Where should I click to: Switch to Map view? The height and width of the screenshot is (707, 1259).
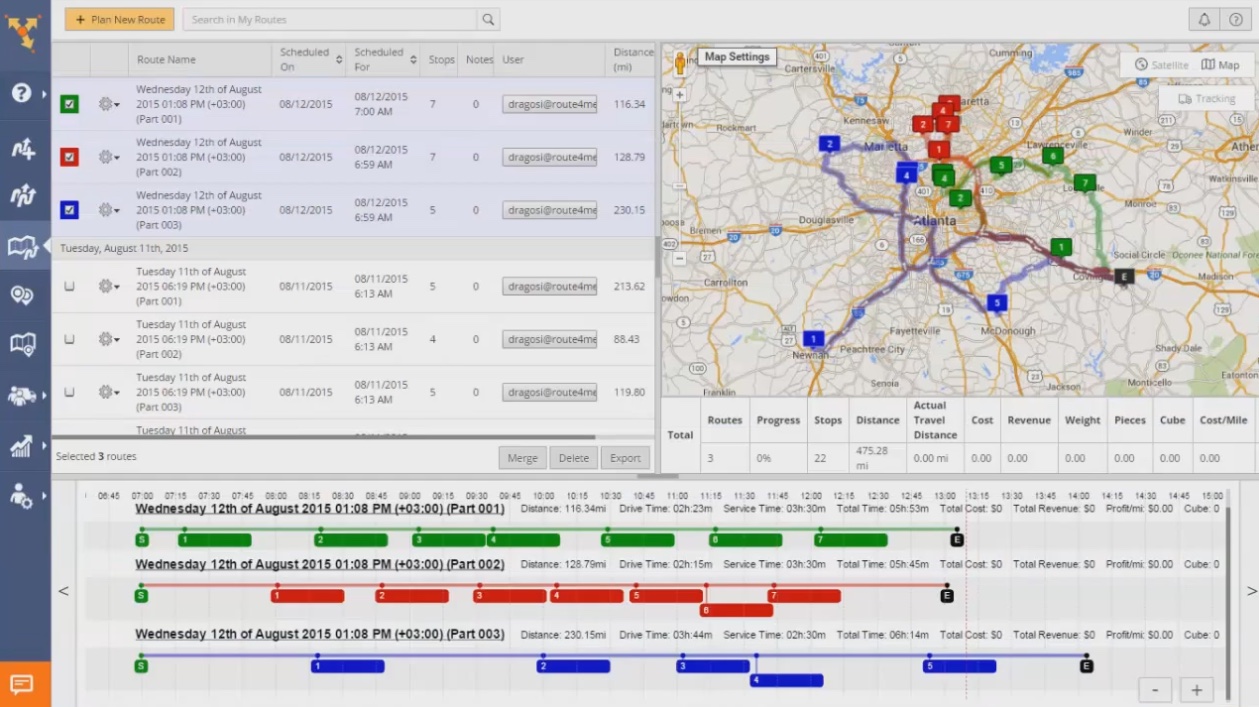[1222, 63]
